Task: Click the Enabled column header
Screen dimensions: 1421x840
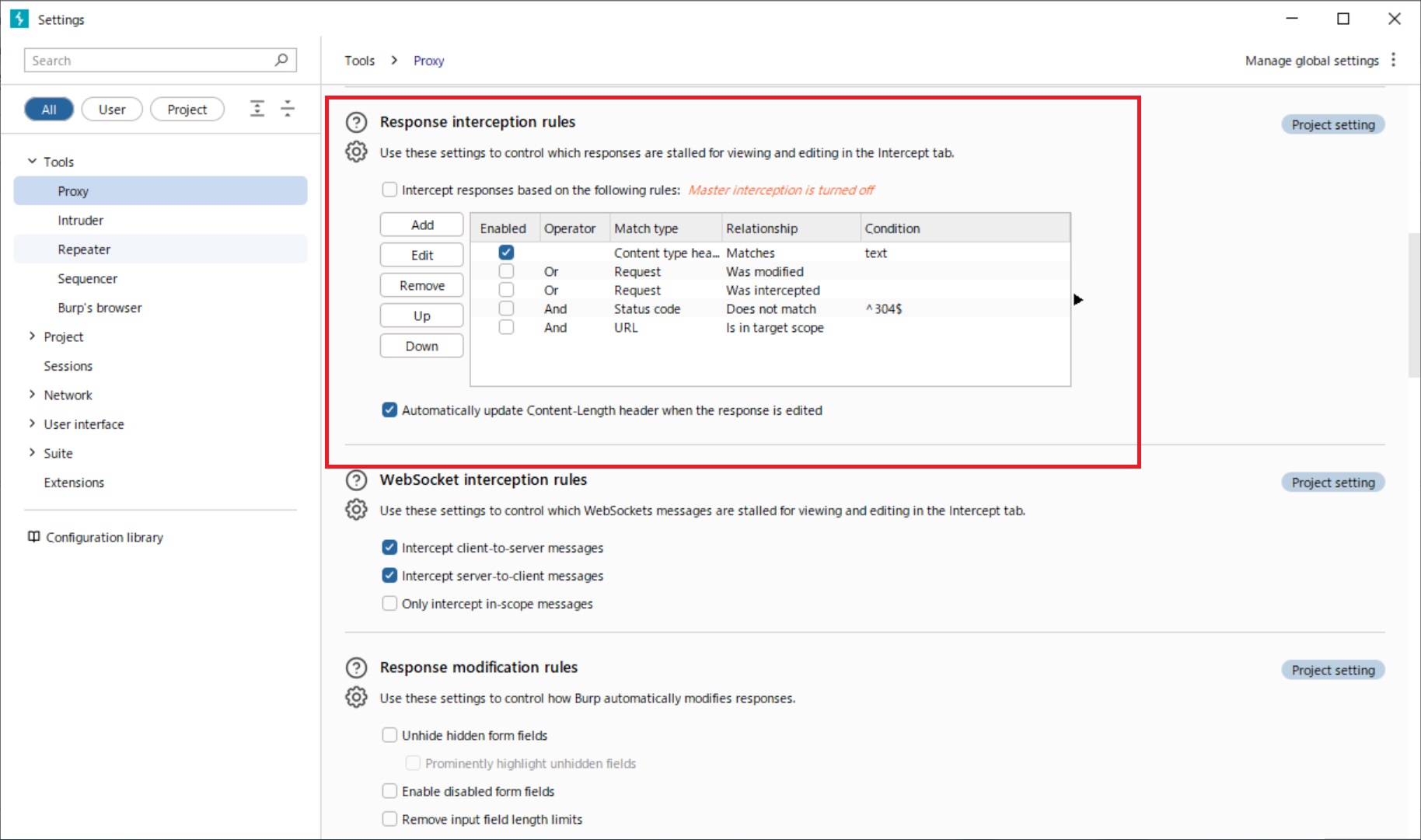Action: coord(505,228)
